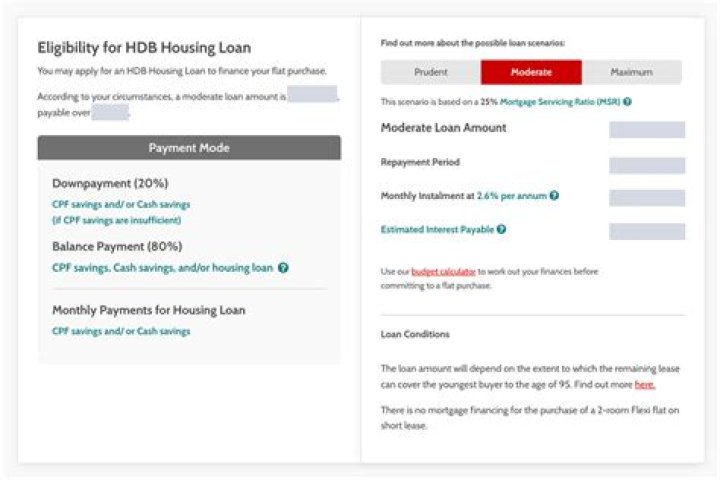The image size is (720, 480).
Task: Open the Mortgage Servicing Ratio (MSR) link
Action: tap(569, 102)
